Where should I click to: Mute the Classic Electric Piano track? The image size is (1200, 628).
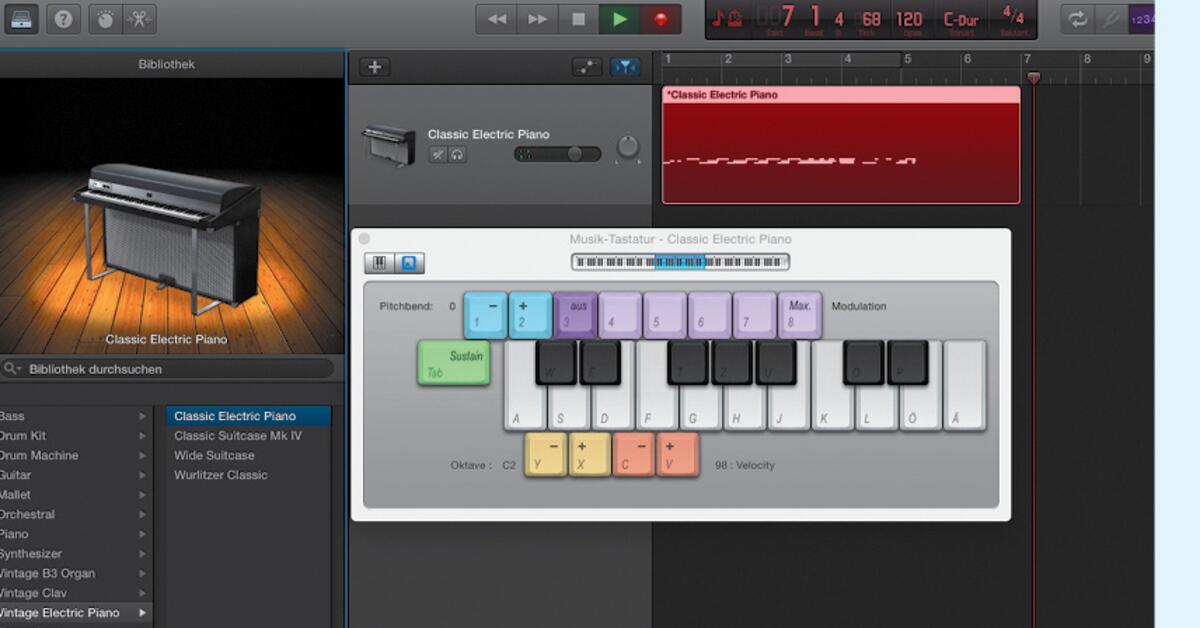437,152
